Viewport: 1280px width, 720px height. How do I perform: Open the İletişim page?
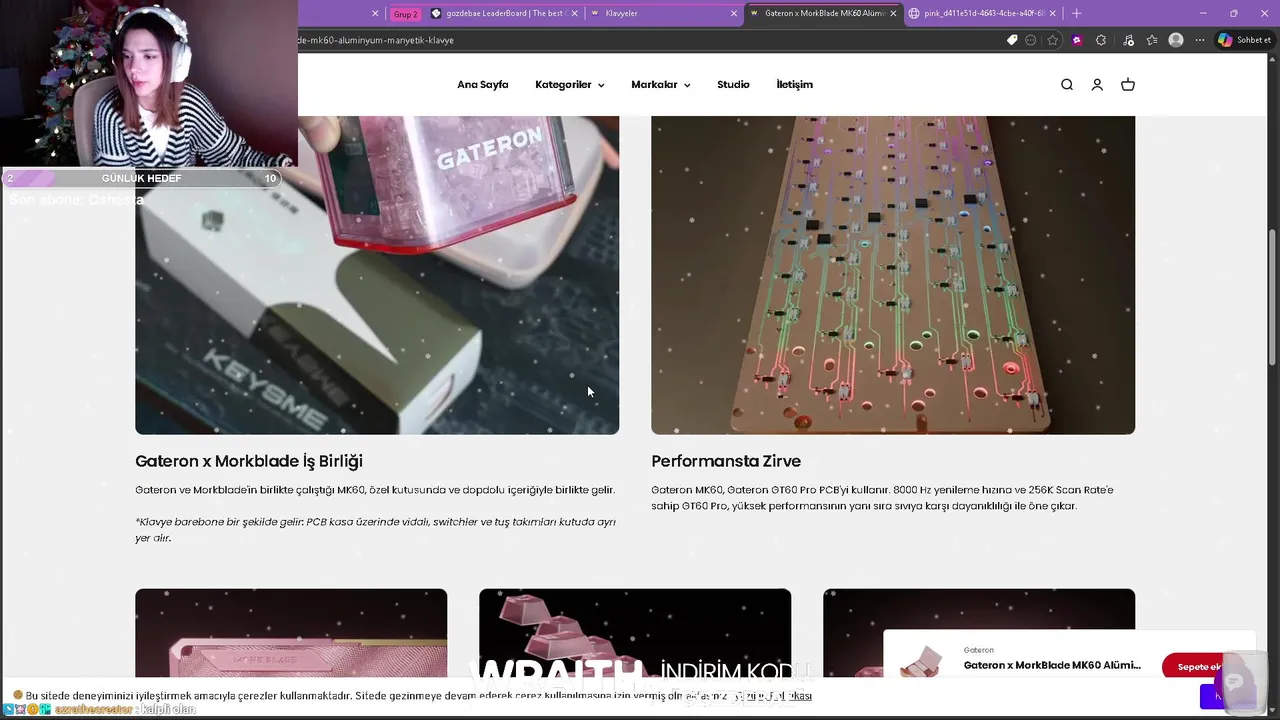pyautogui.click(x=795, y=85)
